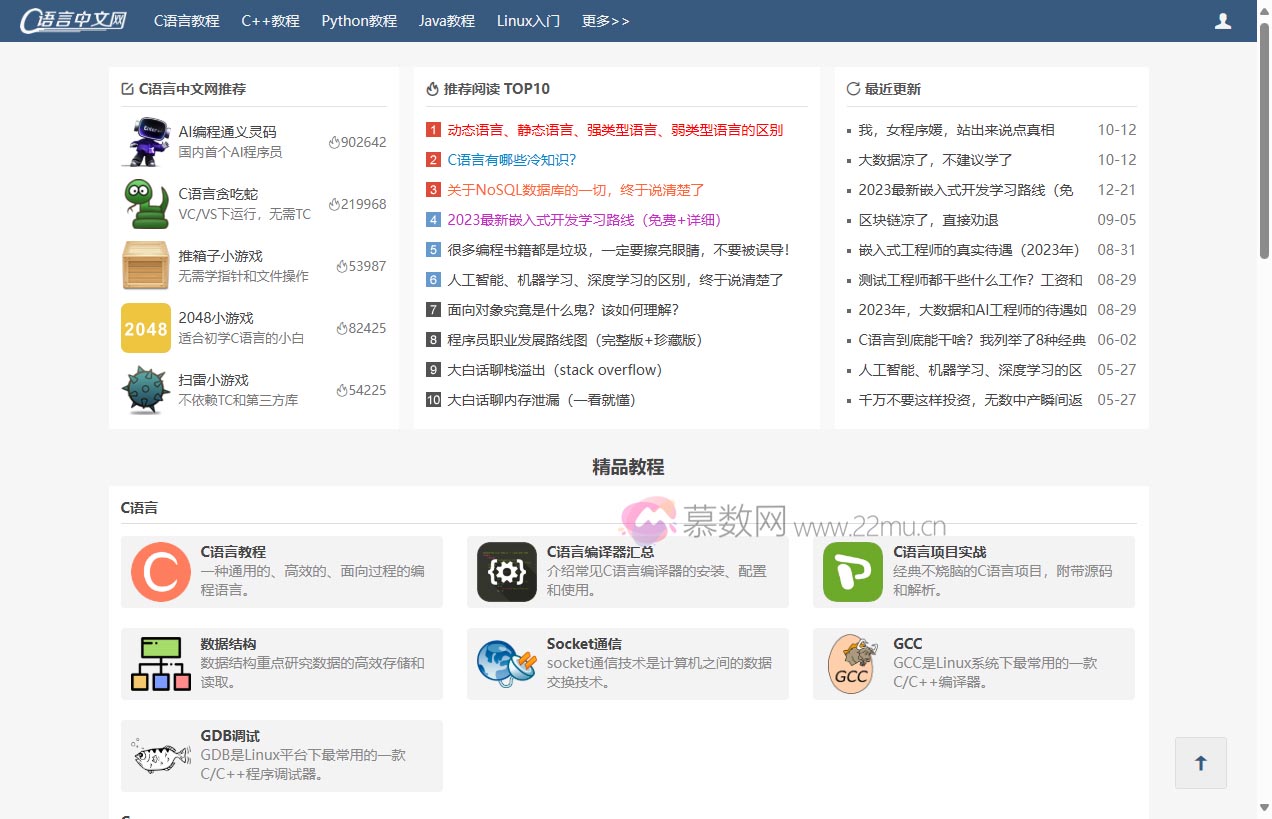Image resolution: width=1272 pixels, height=819 pixels.
Task: Open the user profile icon top right
Action: coord(1222,20)
